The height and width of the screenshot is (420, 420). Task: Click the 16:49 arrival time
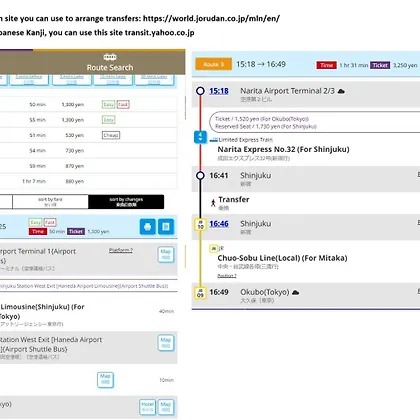tap(219, 292)
